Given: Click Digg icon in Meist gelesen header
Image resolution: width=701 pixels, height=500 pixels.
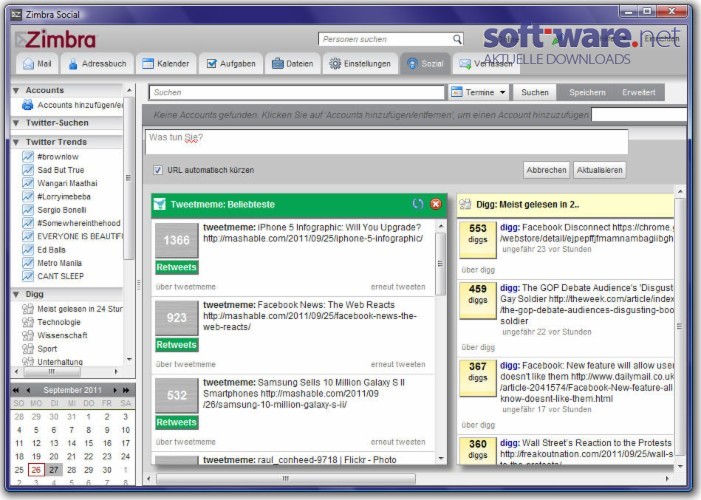Looking at the screenshot, I should (465, 204).
